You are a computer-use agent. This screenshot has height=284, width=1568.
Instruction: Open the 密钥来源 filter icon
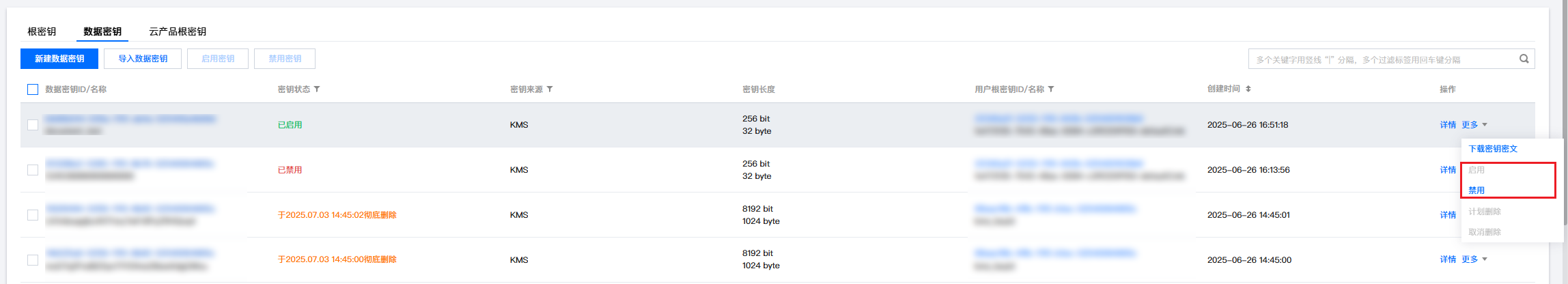550,89
